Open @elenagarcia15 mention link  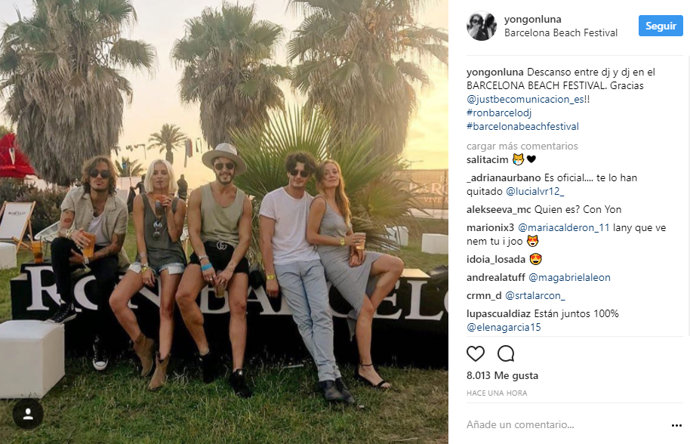pyautogui.click(x=503, y=327)
